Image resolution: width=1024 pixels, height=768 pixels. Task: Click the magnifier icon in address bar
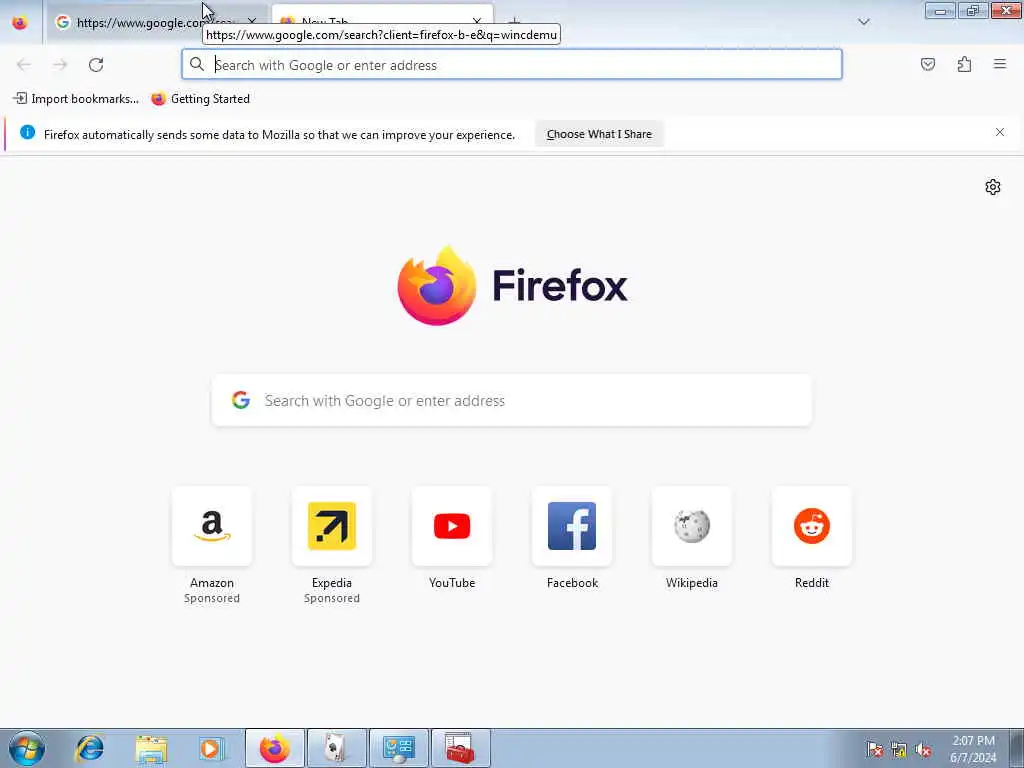point(197,64)
